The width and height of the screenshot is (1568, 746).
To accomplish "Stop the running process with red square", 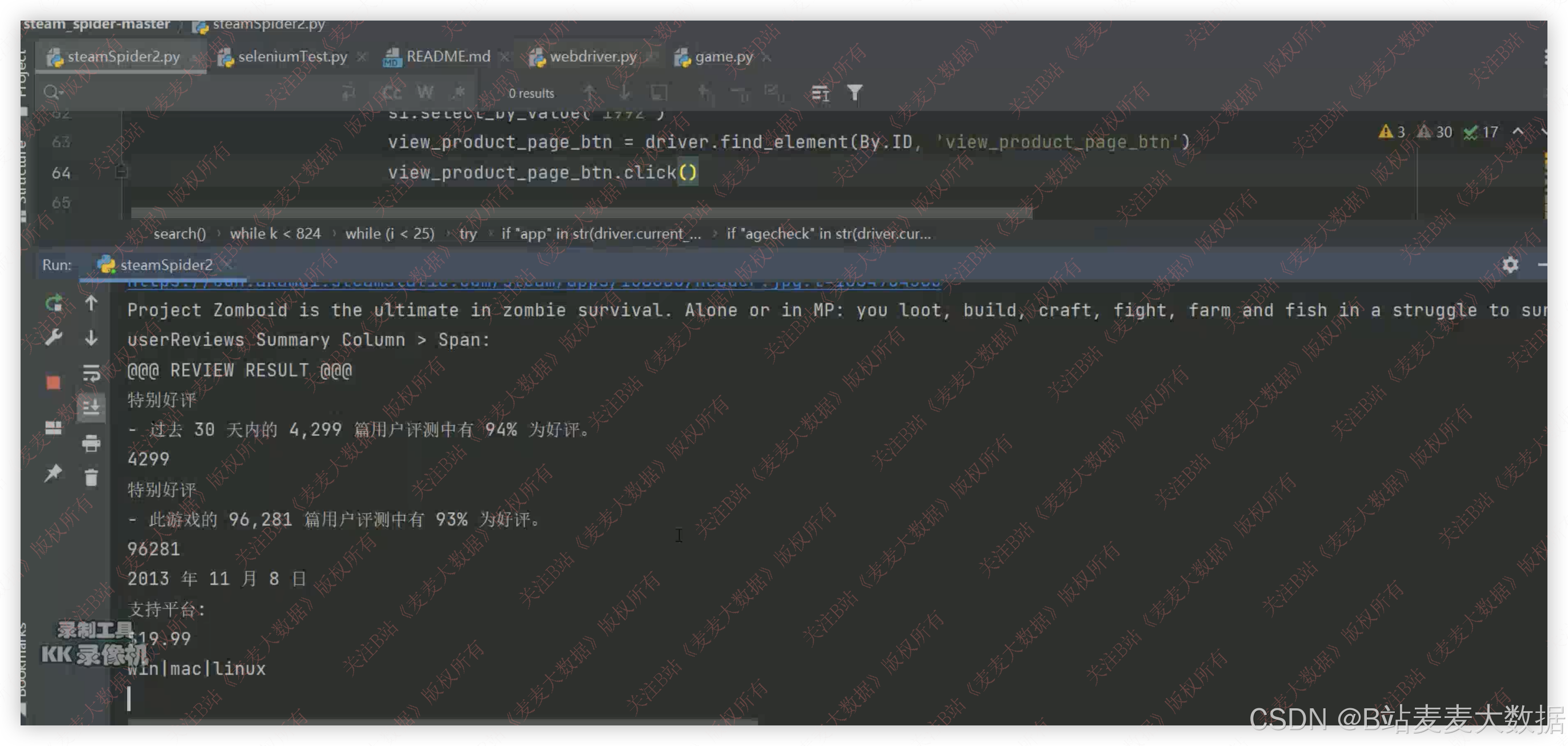I will coord(54,382).
